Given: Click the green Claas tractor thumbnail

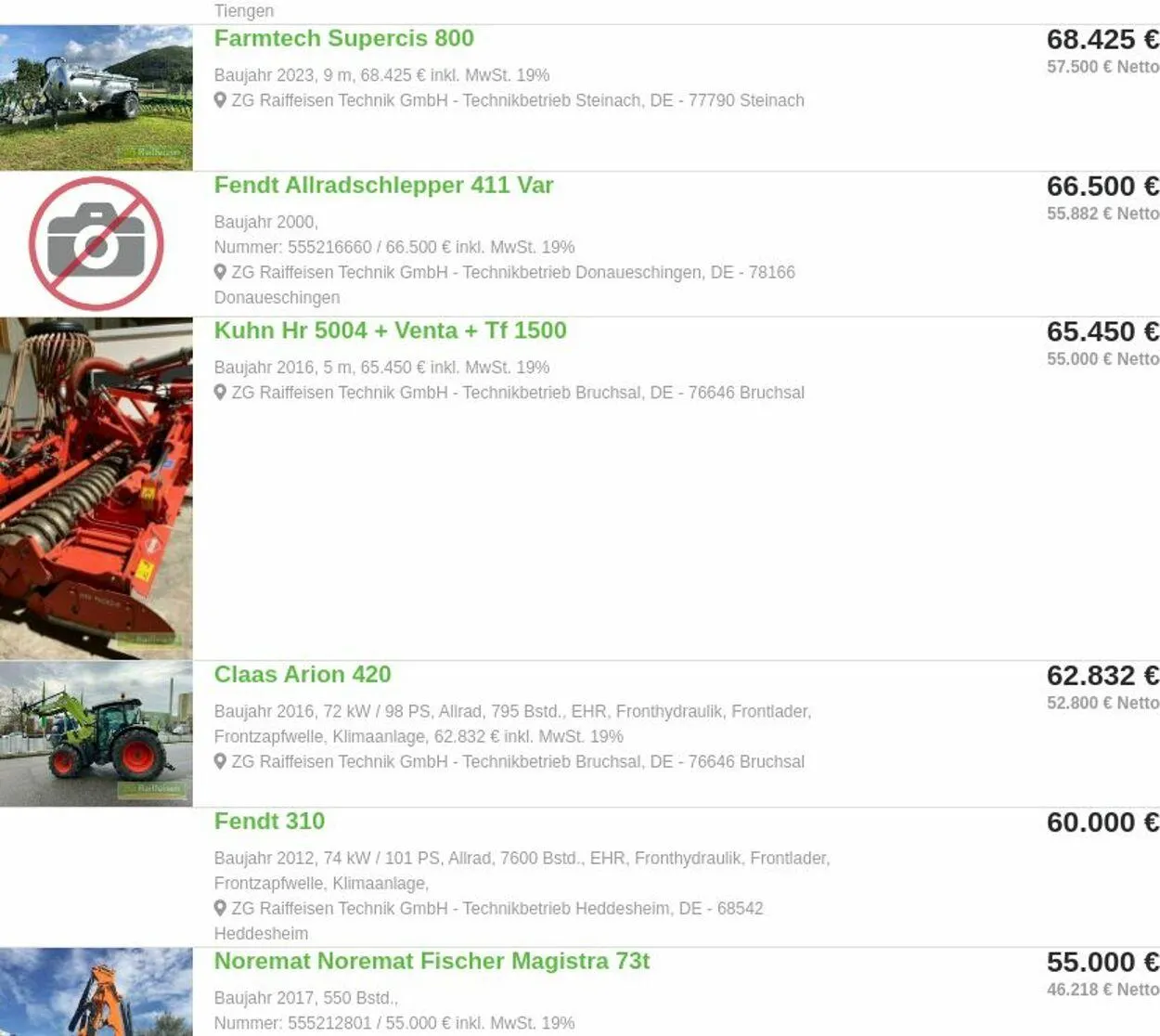Looking at the screenshot, I should [97, 733].
